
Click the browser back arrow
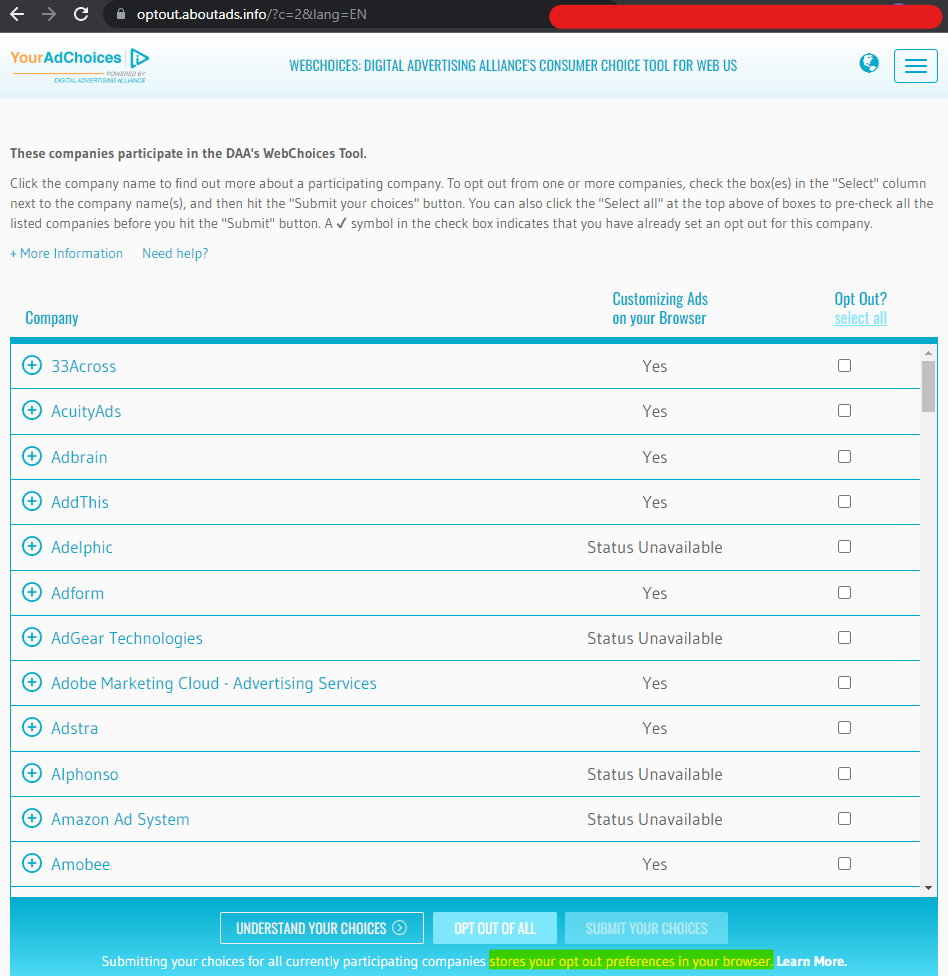pyautogui.click(x=17, y=14)
